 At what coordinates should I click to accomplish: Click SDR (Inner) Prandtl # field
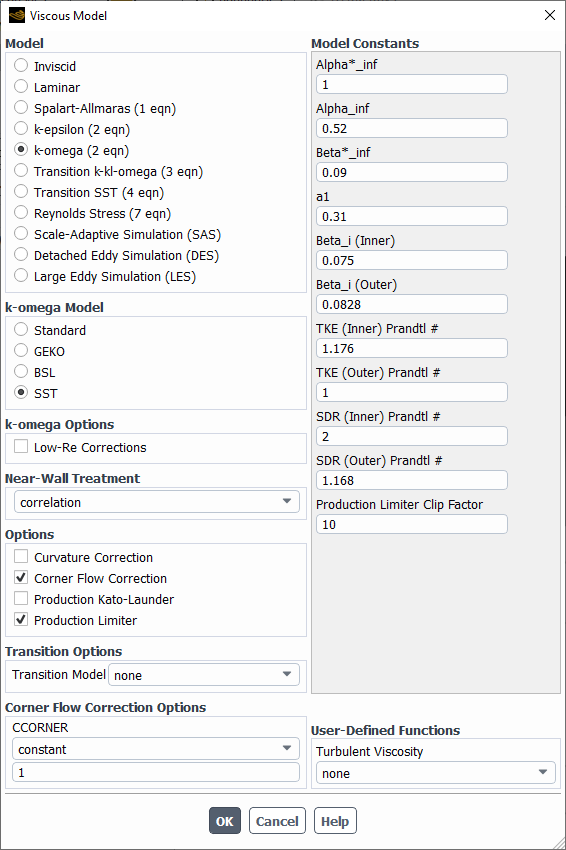[x=412, y=436]
